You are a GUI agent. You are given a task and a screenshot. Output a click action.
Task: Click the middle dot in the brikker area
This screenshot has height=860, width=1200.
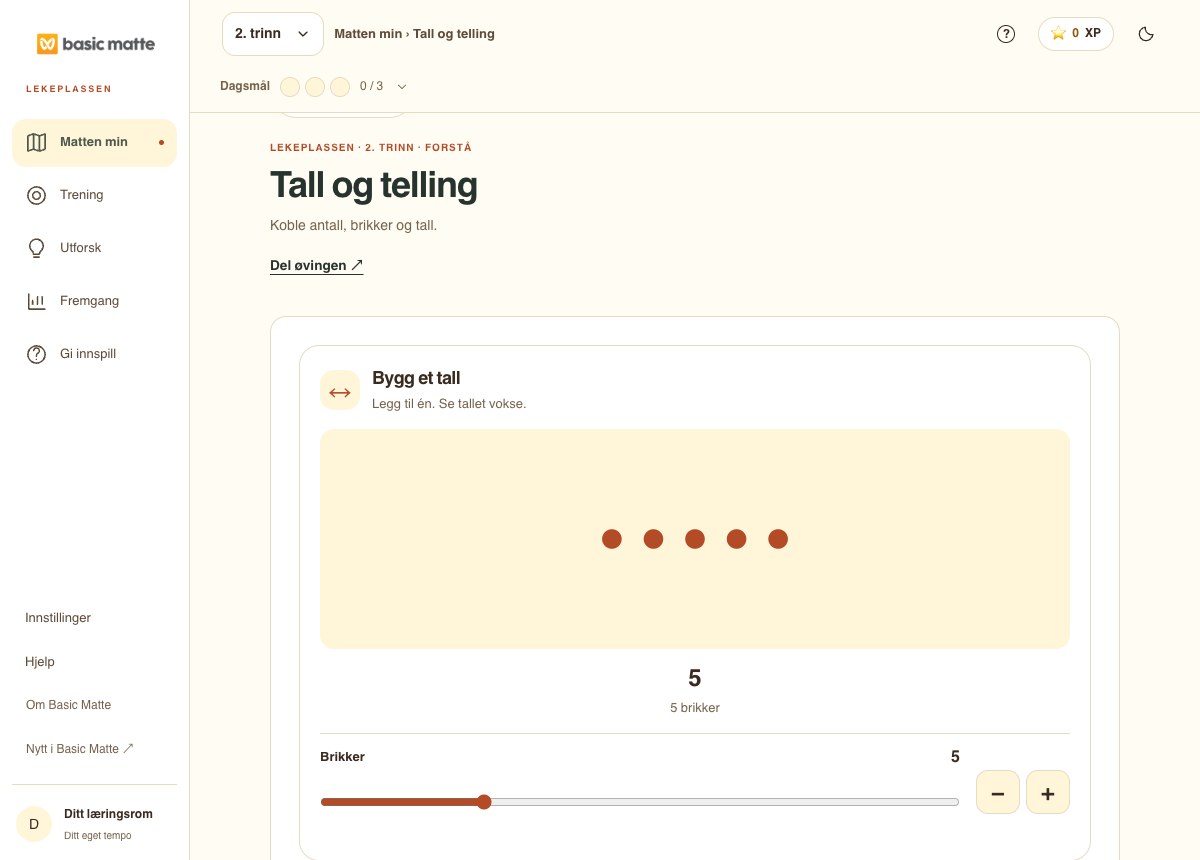coord(695,539)
